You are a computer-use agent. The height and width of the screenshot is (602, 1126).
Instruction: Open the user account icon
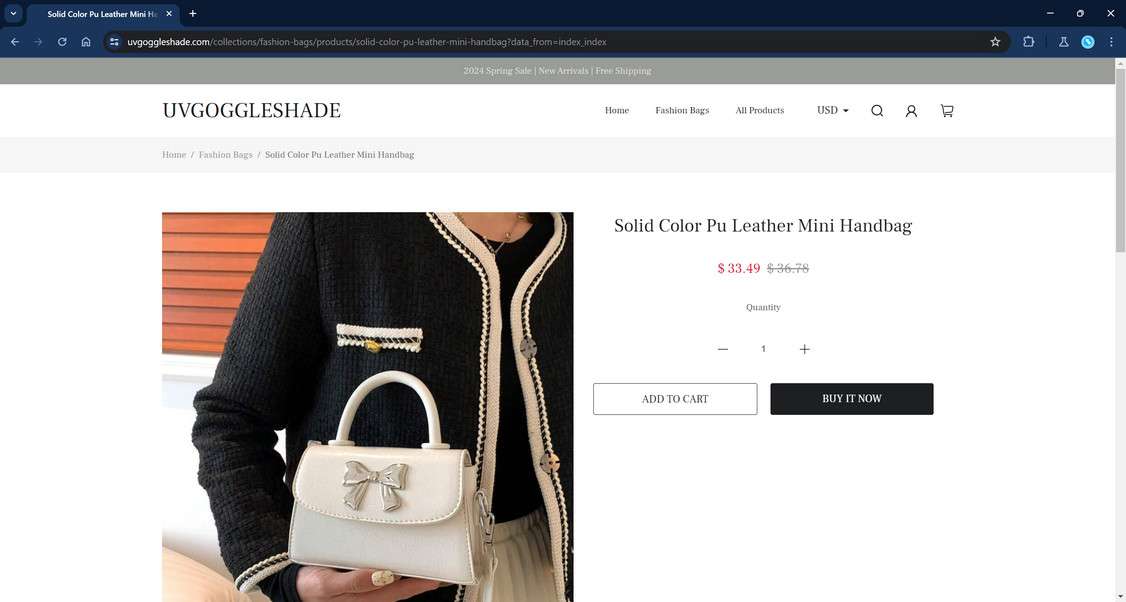(911, 111)
